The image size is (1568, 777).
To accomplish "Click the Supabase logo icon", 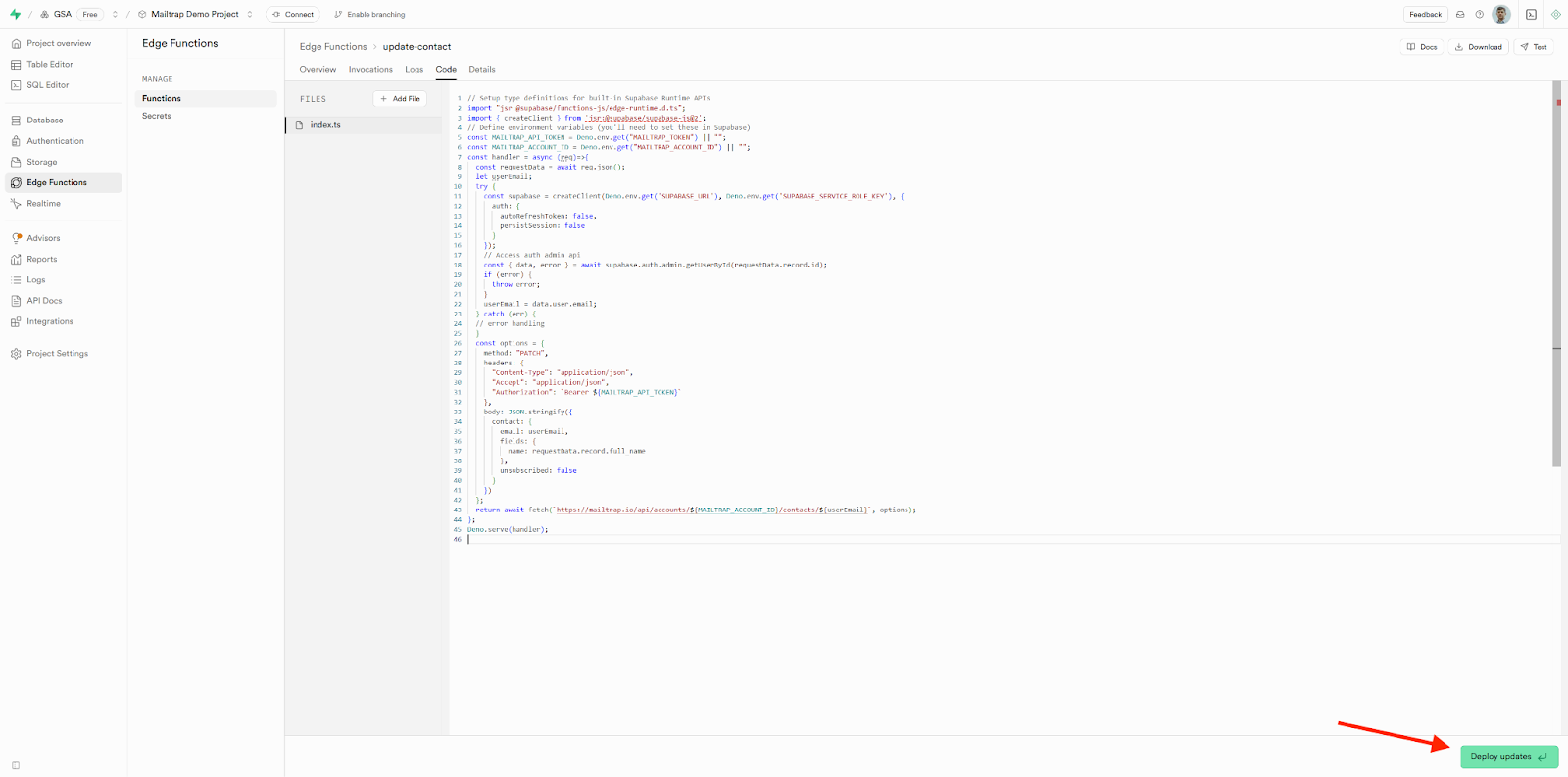I will click(x=15, y=14).
